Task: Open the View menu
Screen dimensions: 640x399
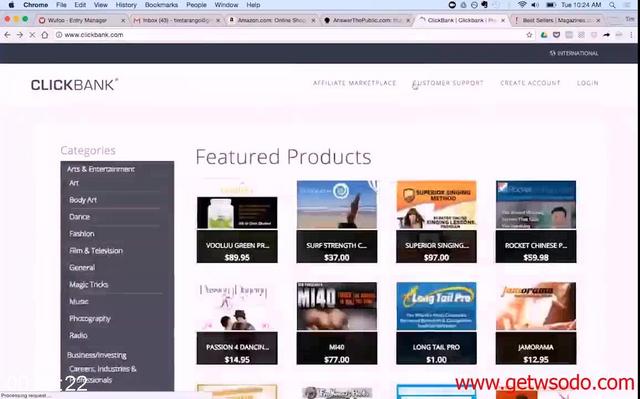Action: pyautogui.click(x=100, y=5)
